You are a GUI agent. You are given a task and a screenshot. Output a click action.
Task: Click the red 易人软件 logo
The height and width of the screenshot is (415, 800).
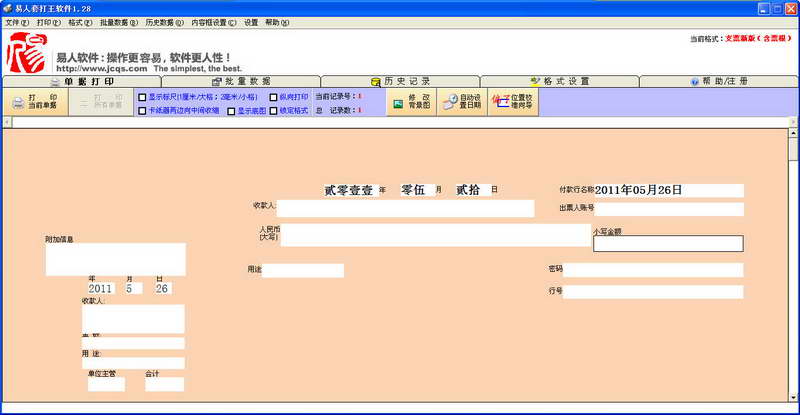(x=27, y=53)
